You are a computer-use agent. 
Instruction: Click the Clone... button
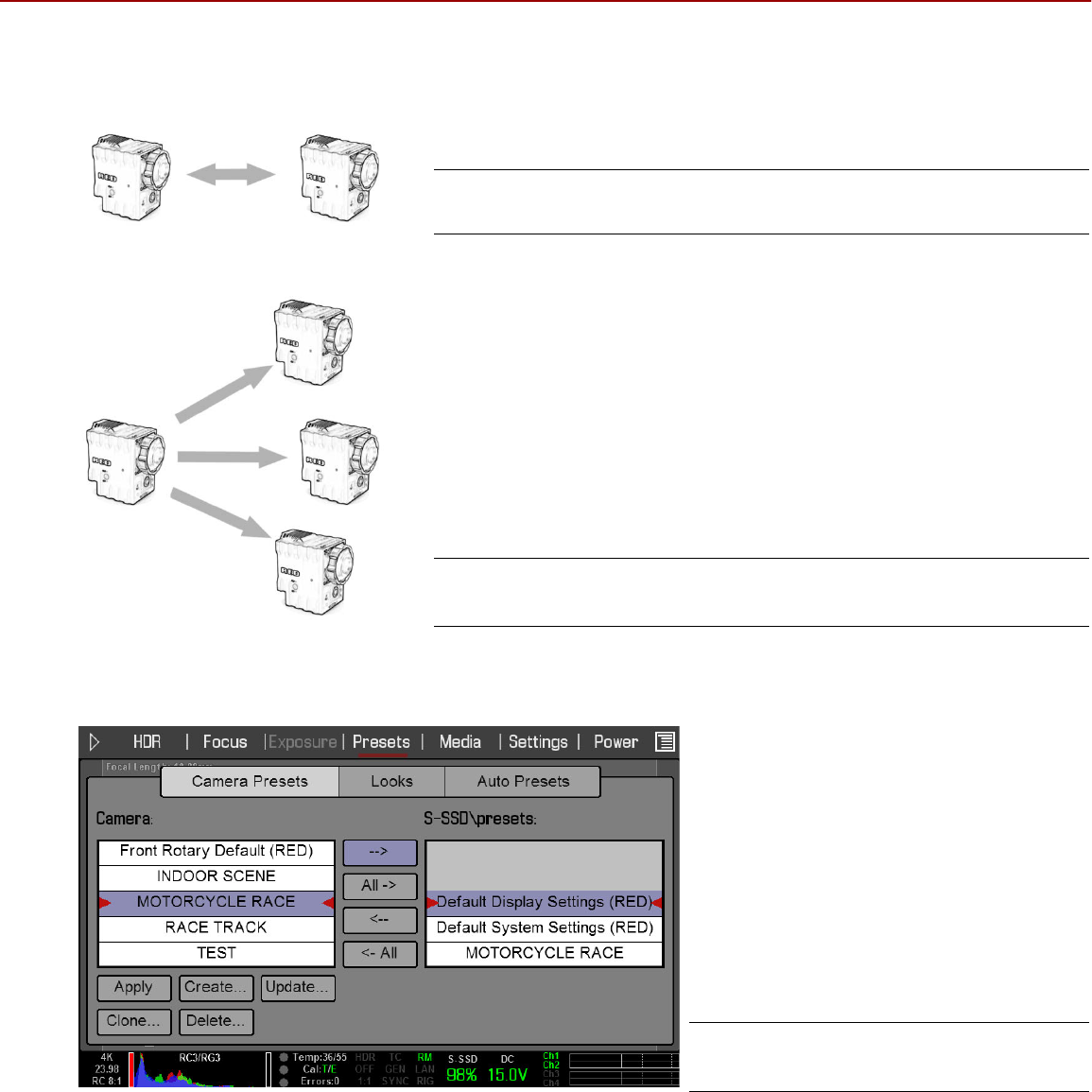pos(133,1022)
